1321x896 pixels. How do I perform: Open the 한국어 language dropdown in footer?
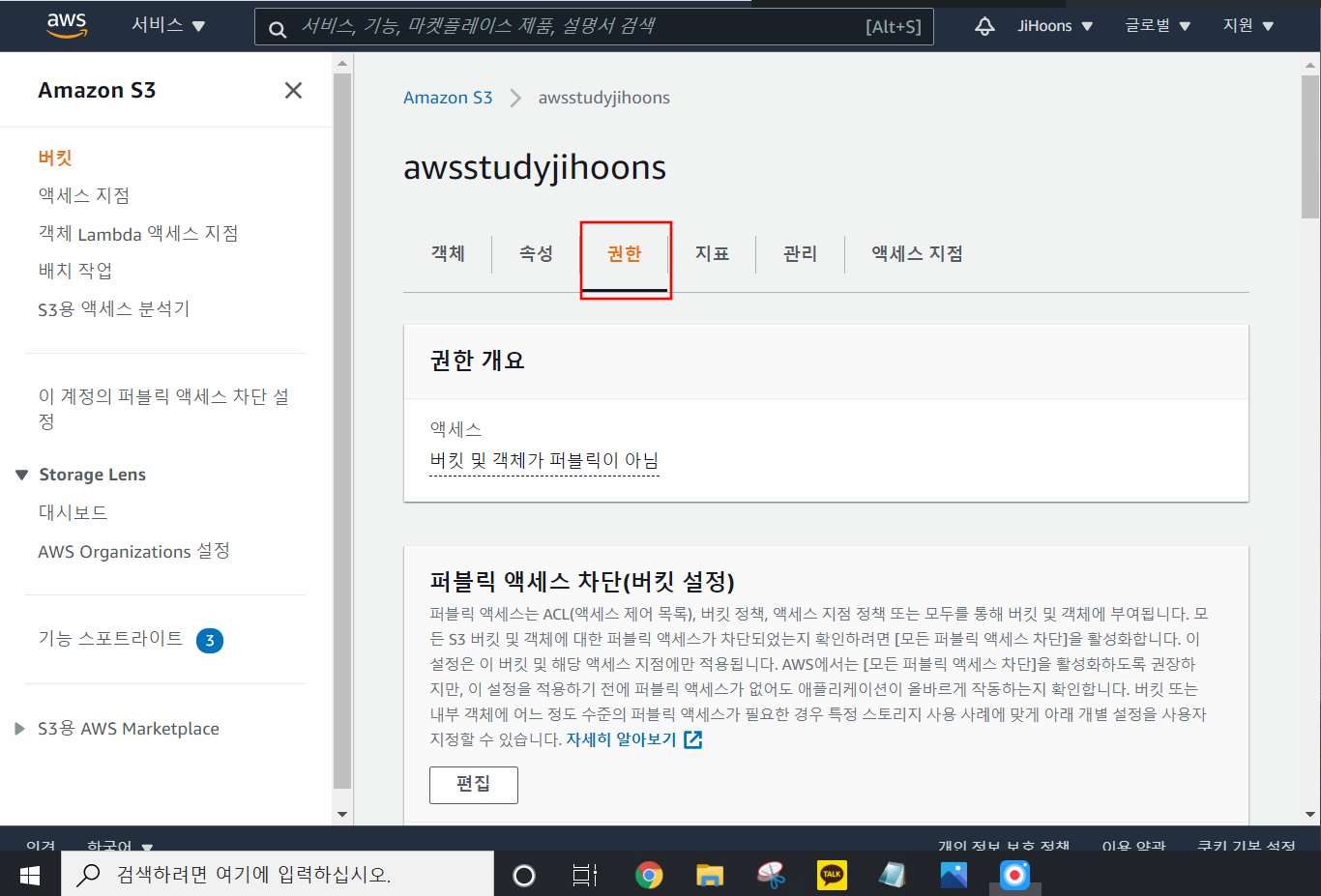[120, 845]
